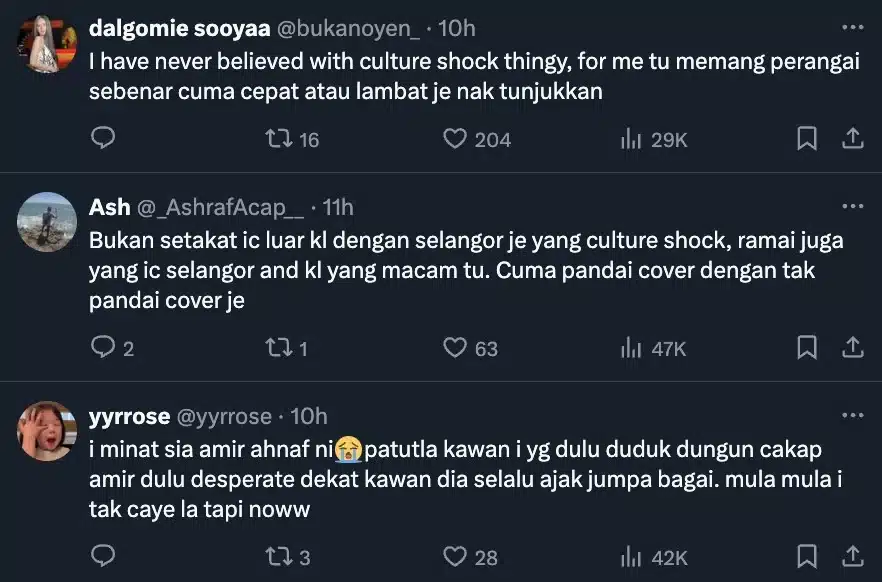Reply to dalgomie sooyaa's tweet
This screenshot has height=582, width=882.
click(x=104, y=139)
